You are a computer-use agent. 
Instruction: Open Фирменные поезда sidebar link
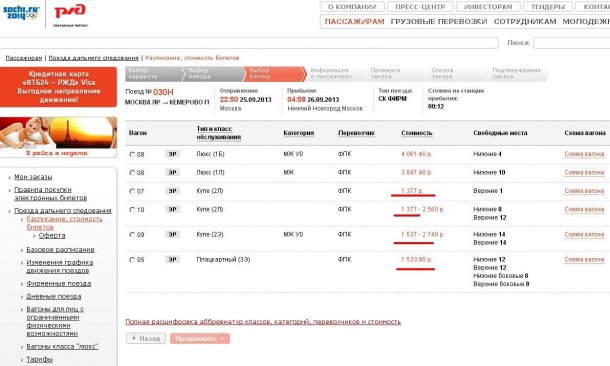(59, 284)
